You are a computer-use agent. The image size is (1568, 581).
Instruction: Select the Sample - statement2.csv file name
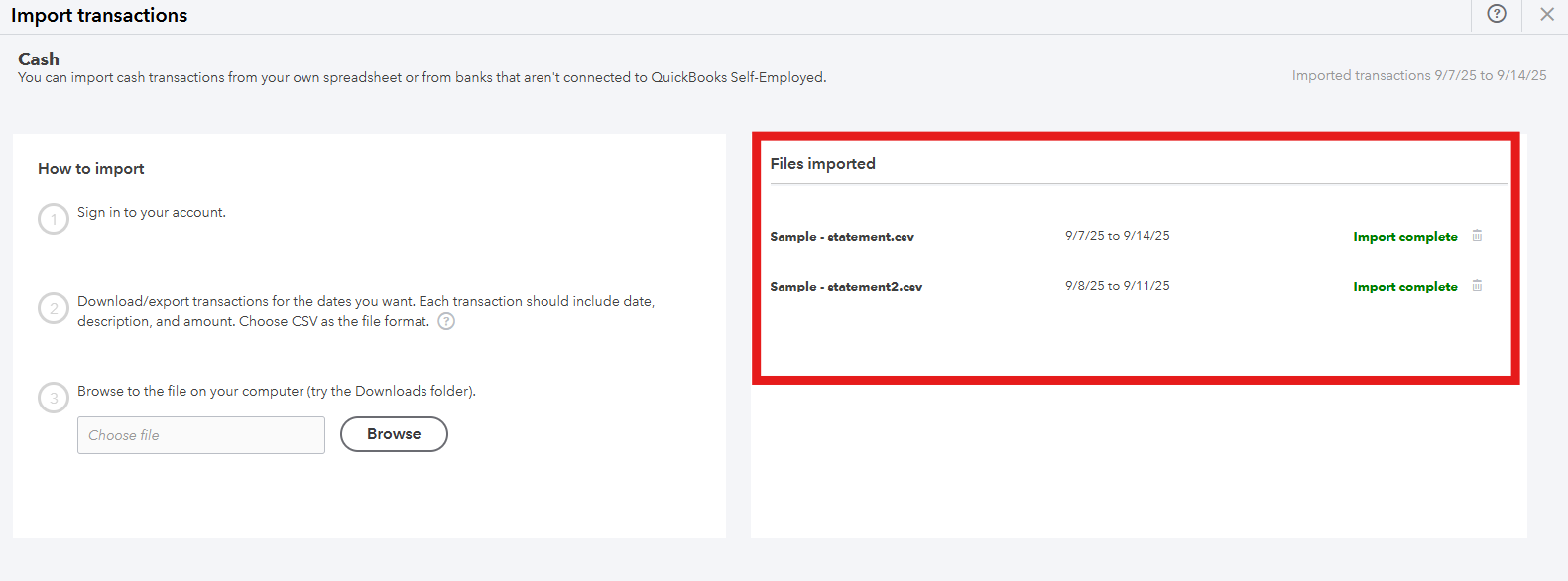point(846,287)
